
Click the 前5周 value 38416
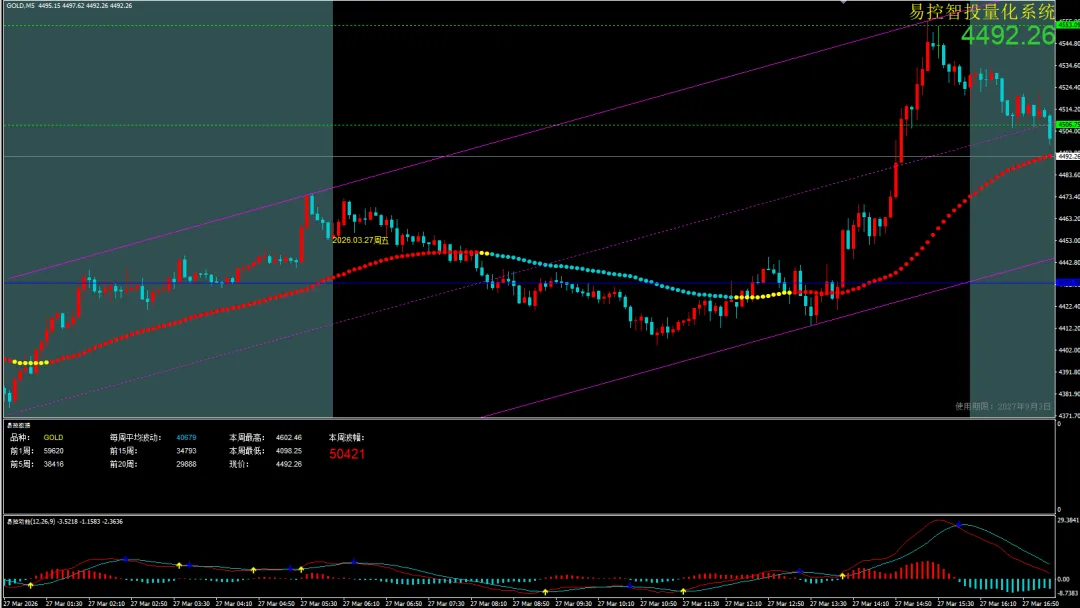[53, 464]
